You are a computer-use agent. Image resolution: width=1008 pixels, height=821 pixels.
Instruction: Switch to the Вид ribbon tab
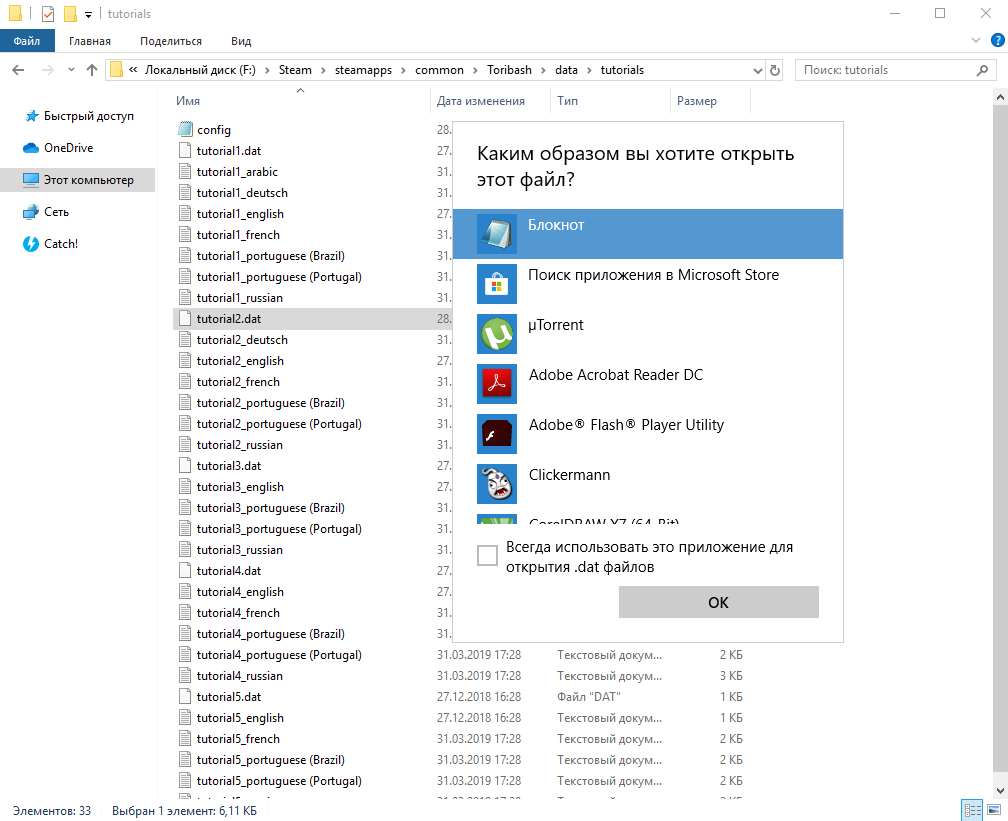(x=241, y=41)
